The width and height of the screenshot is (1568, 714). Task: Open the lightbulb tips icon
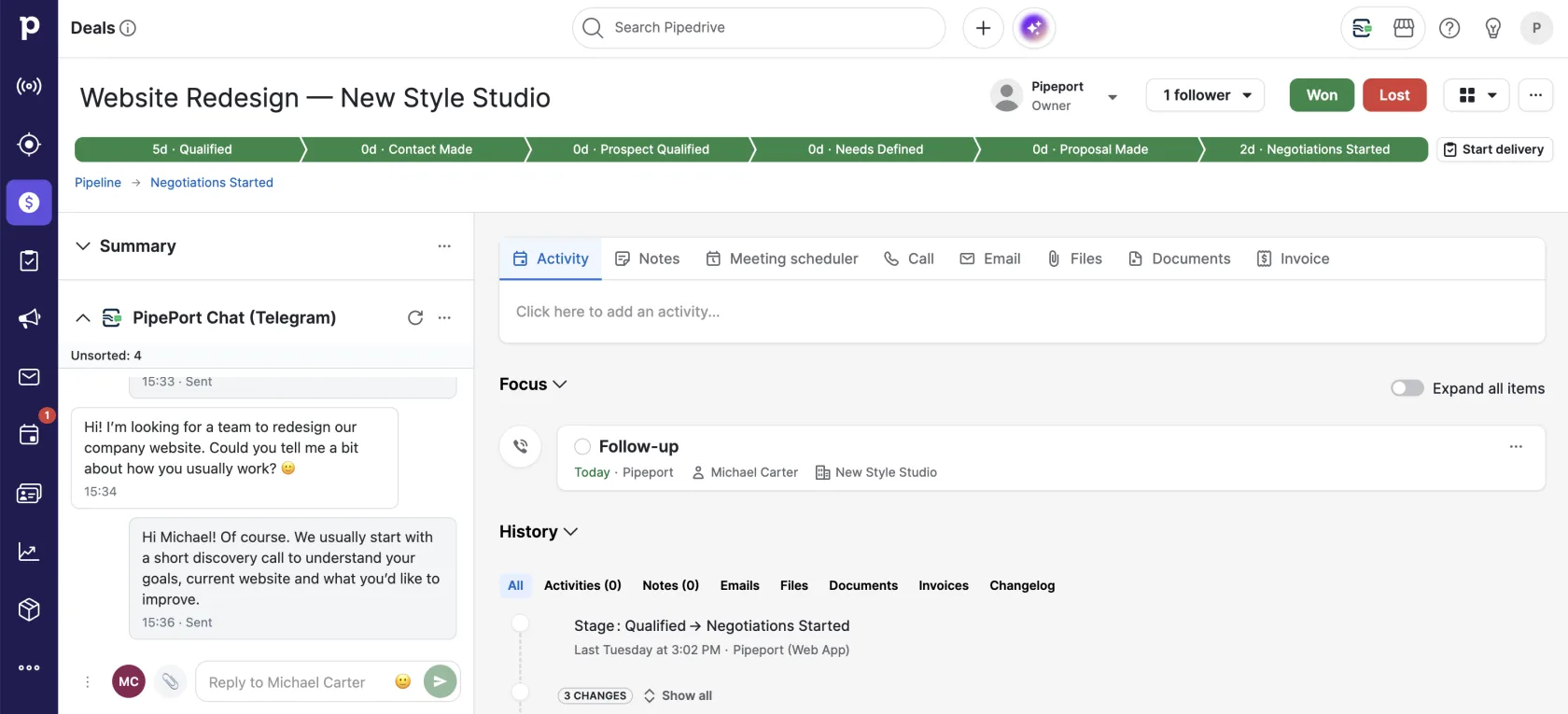pos(1493,28)
